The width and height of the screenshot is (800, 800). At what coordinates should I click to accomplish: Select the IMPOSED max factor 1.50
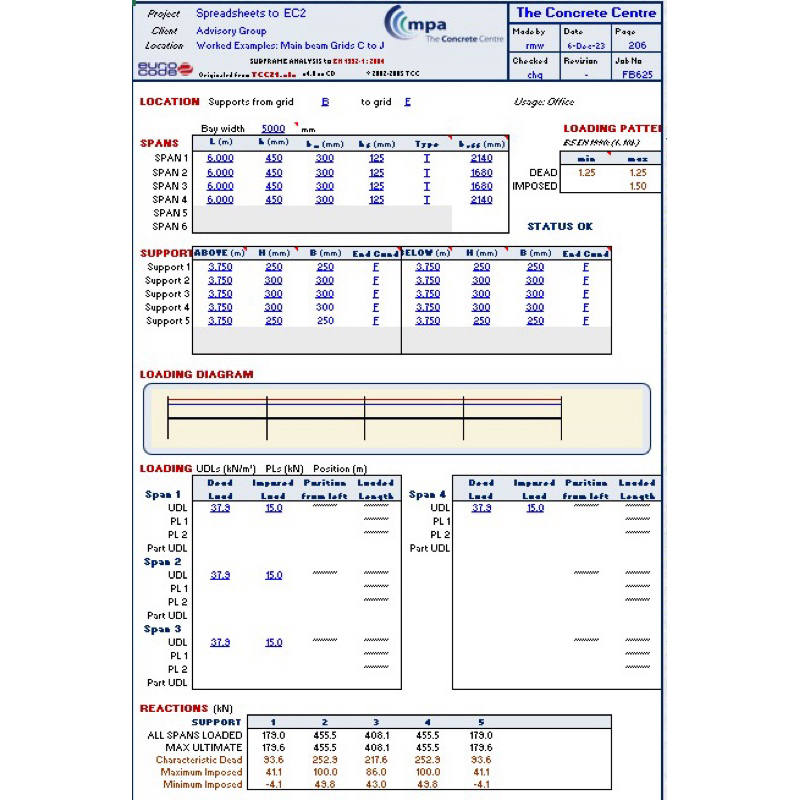pos(638,186)
